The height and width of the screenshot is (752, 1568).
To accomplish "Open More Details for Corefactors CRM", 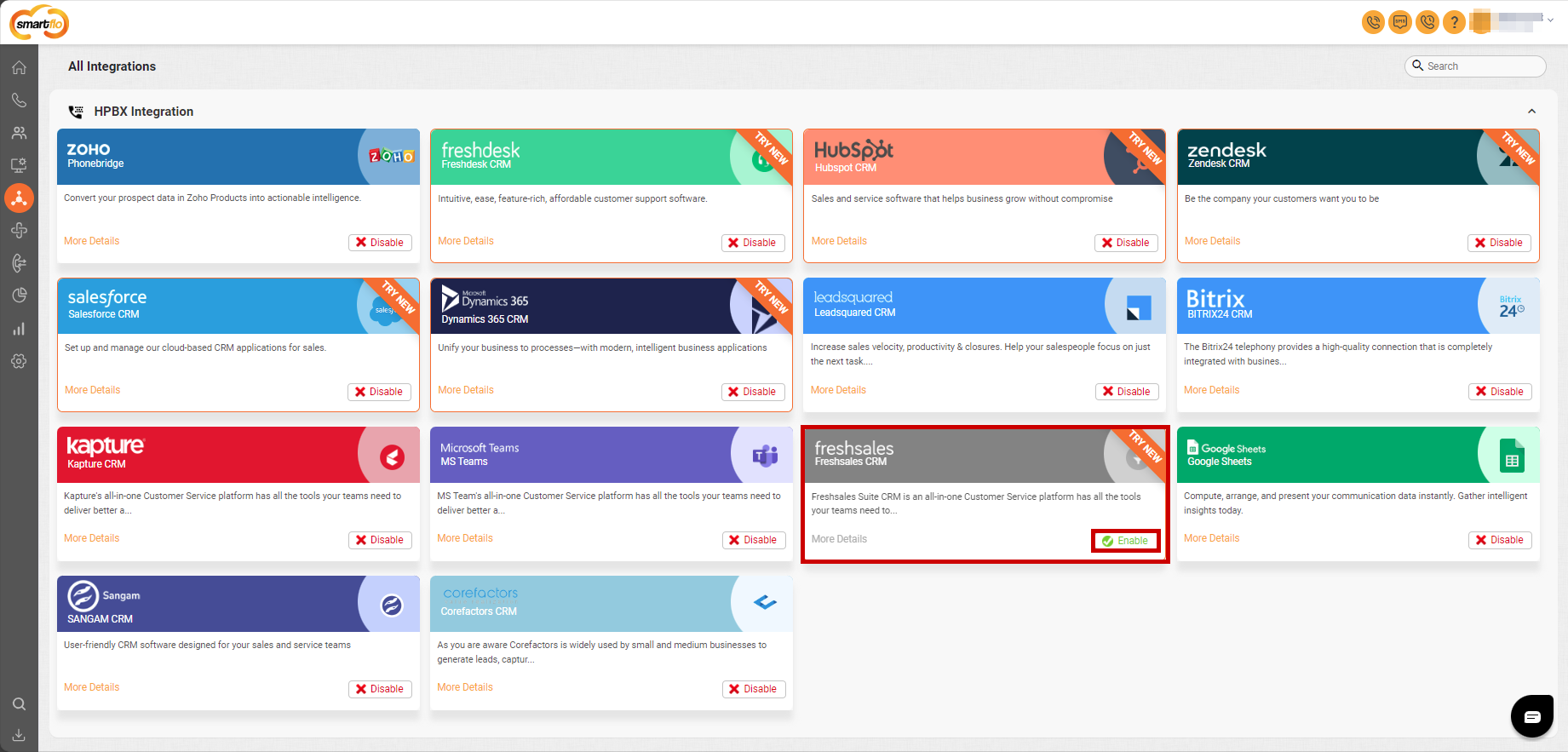I will click(465, 687).
